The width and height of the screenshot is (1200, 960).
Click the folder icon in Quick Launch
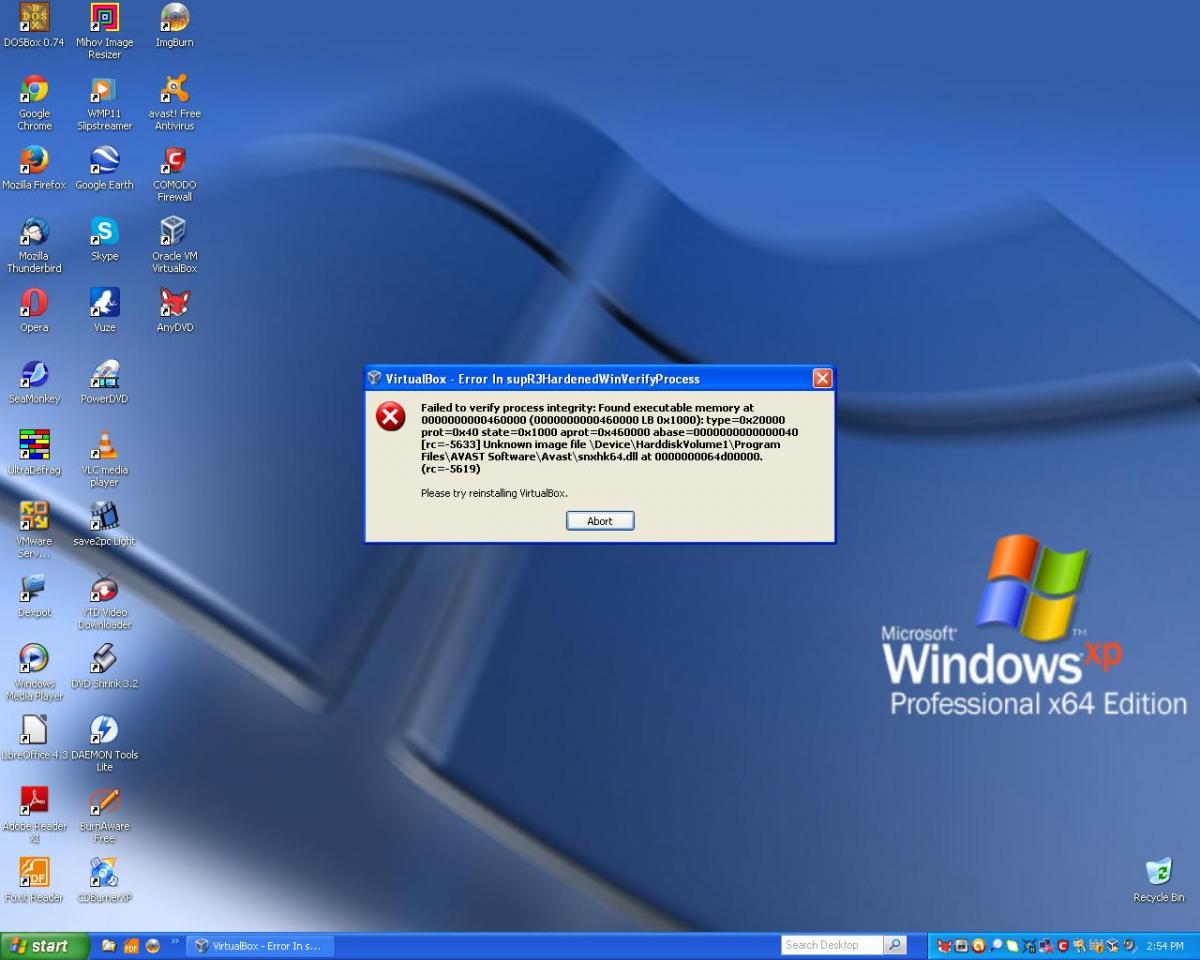(108, 946)
